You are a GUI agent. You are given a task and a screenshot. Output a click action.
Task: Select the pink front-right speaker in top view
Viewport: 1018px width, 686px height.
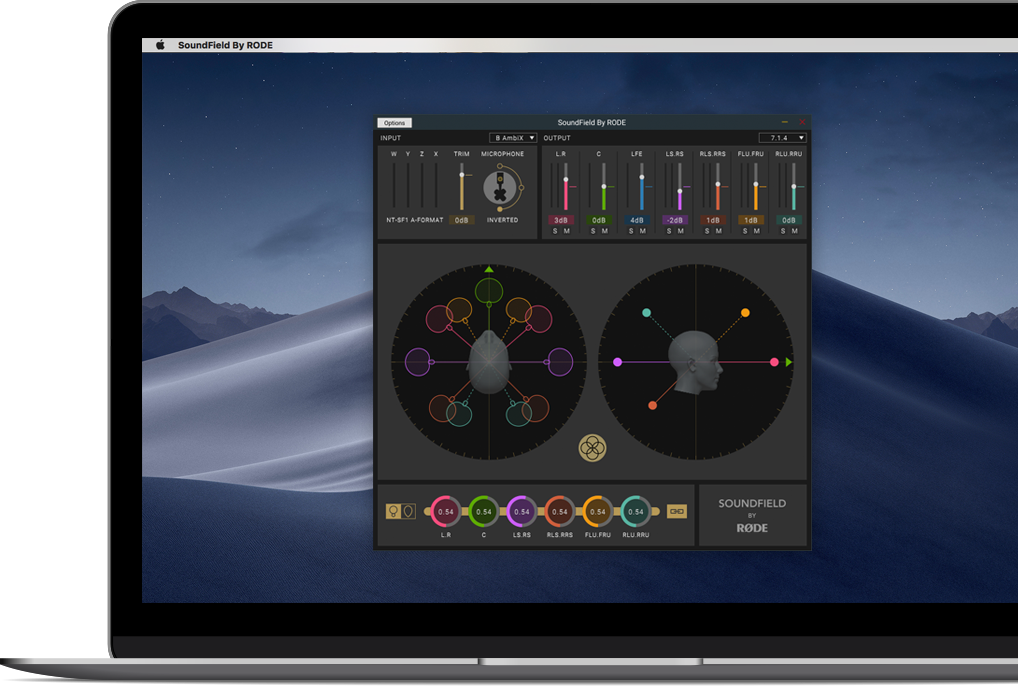(x=539, y=319)
